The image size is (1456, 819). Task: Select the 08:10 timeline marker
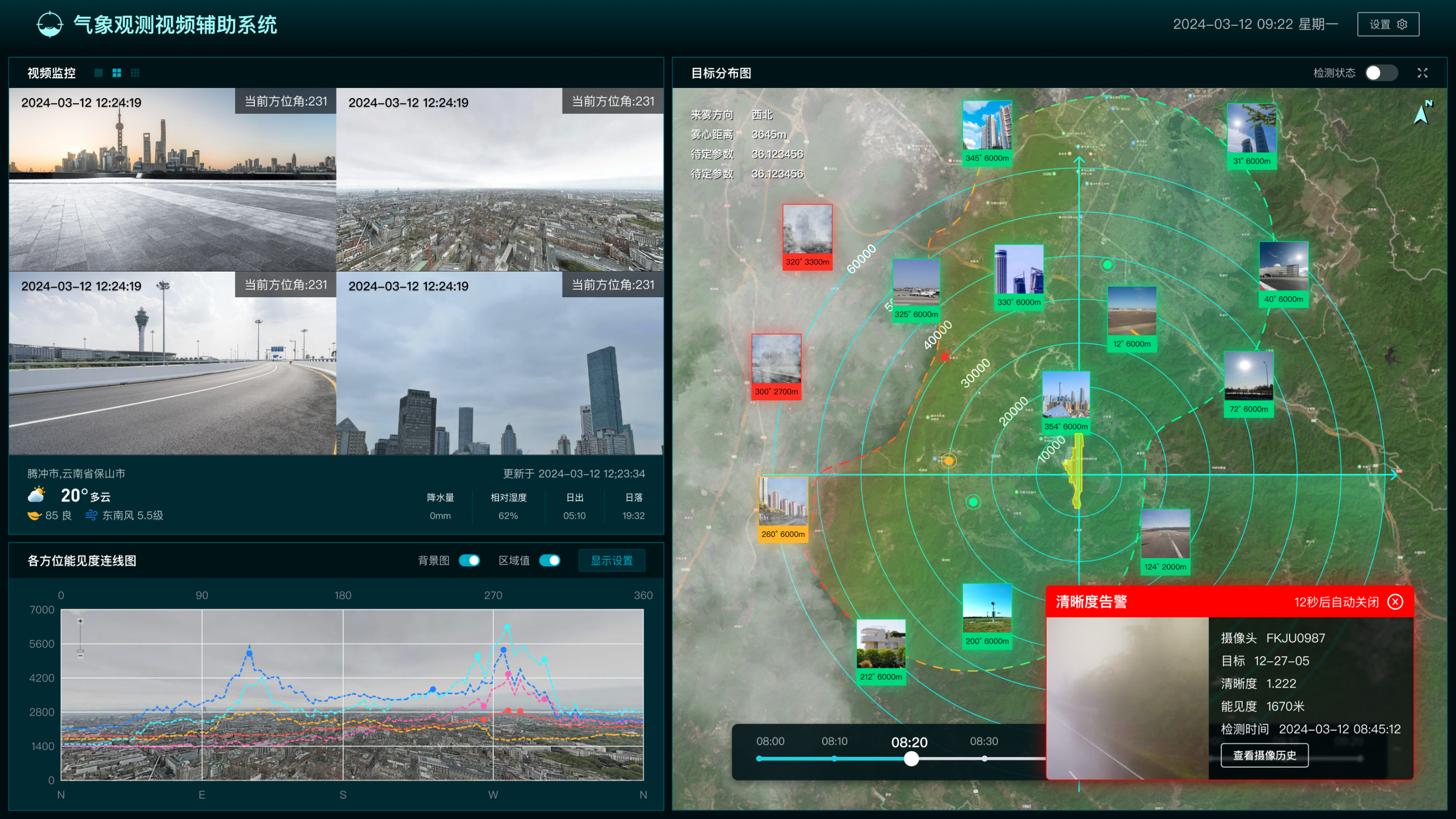coord(834,759)
